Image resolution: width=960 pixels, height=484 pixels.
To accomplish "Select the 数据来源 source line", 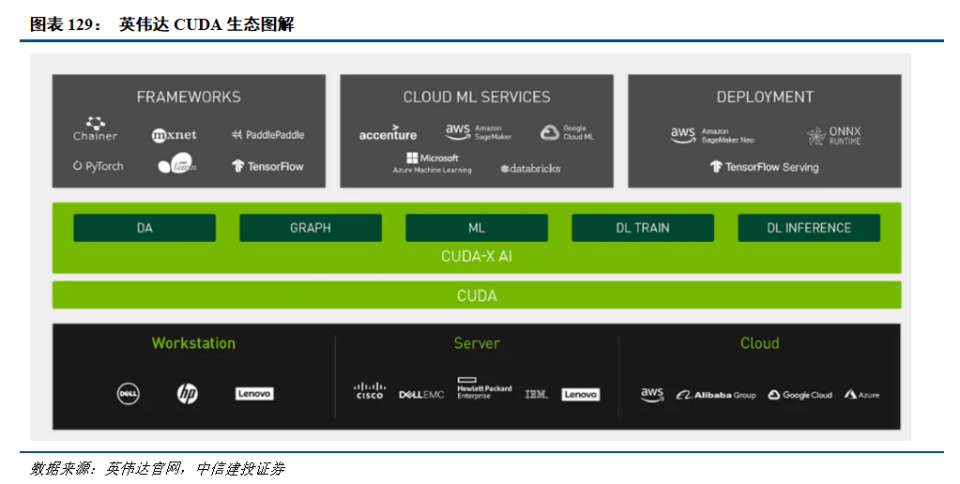I will (x=157, y=469).
